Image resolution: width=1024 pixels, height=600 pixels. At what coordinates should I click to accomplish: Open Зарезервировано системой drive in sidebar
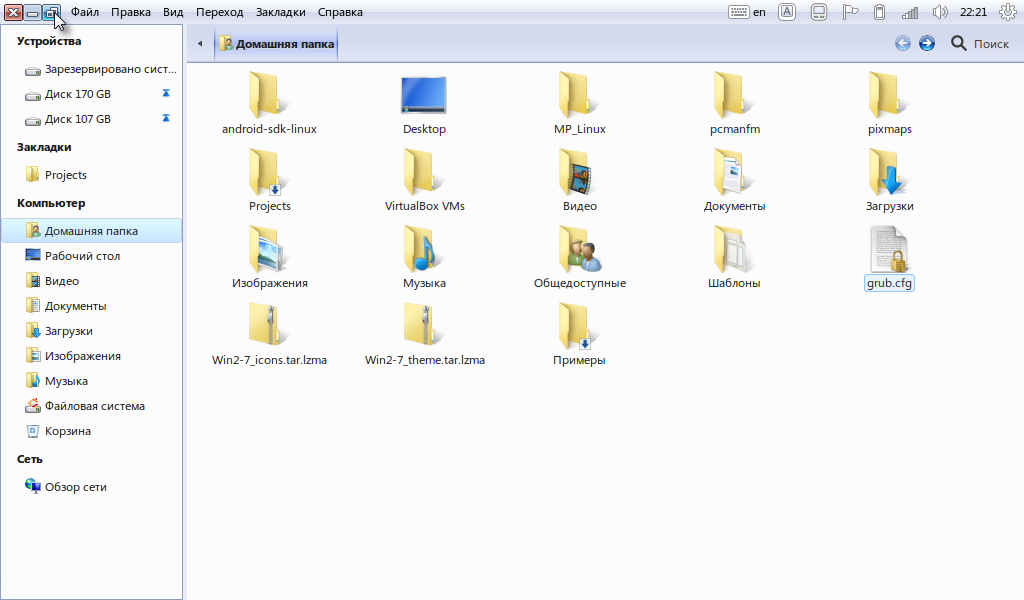pos(91,69)
